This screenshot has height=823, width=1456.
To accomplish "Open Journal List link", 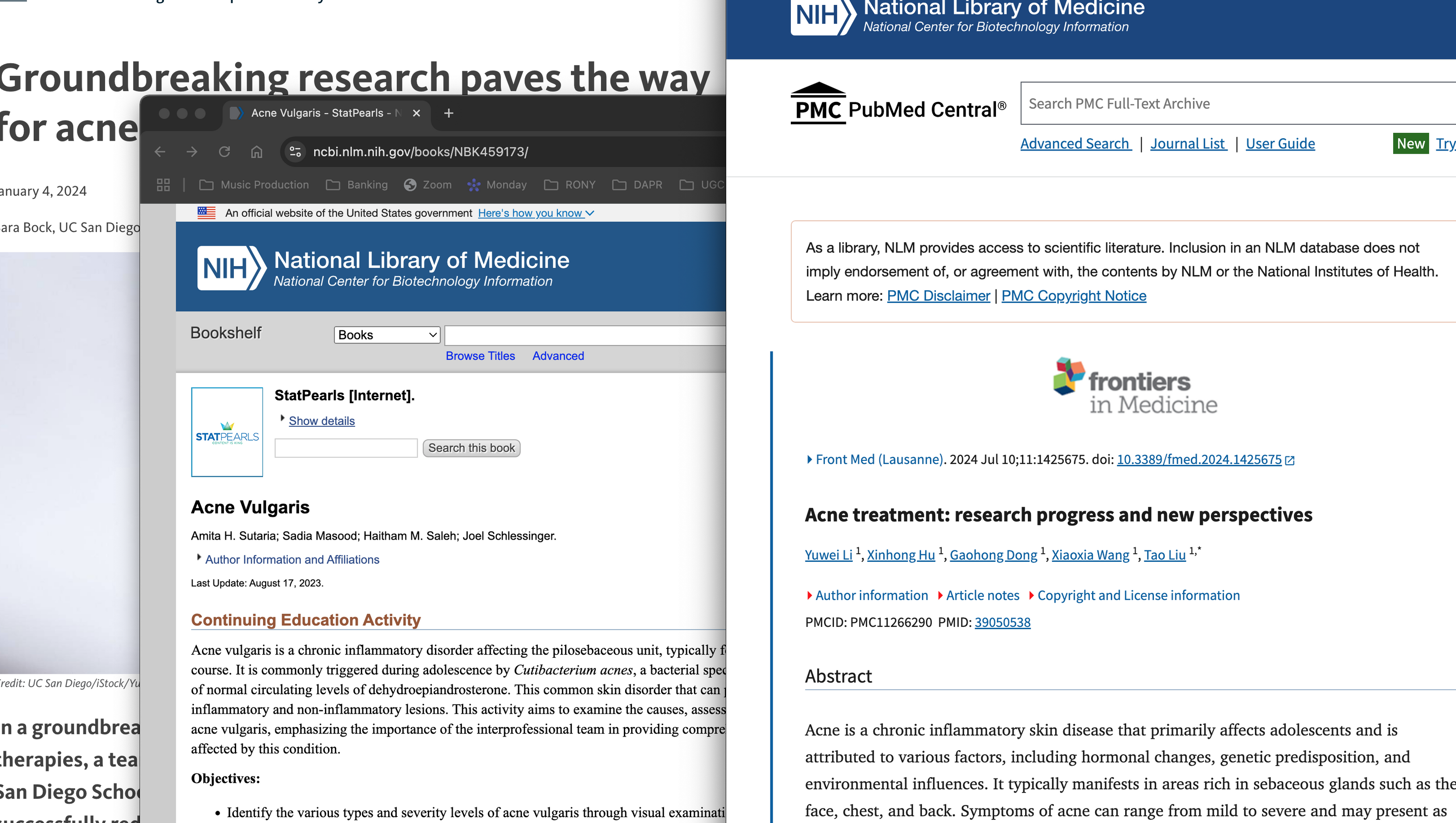I will tap(1188, 144).
